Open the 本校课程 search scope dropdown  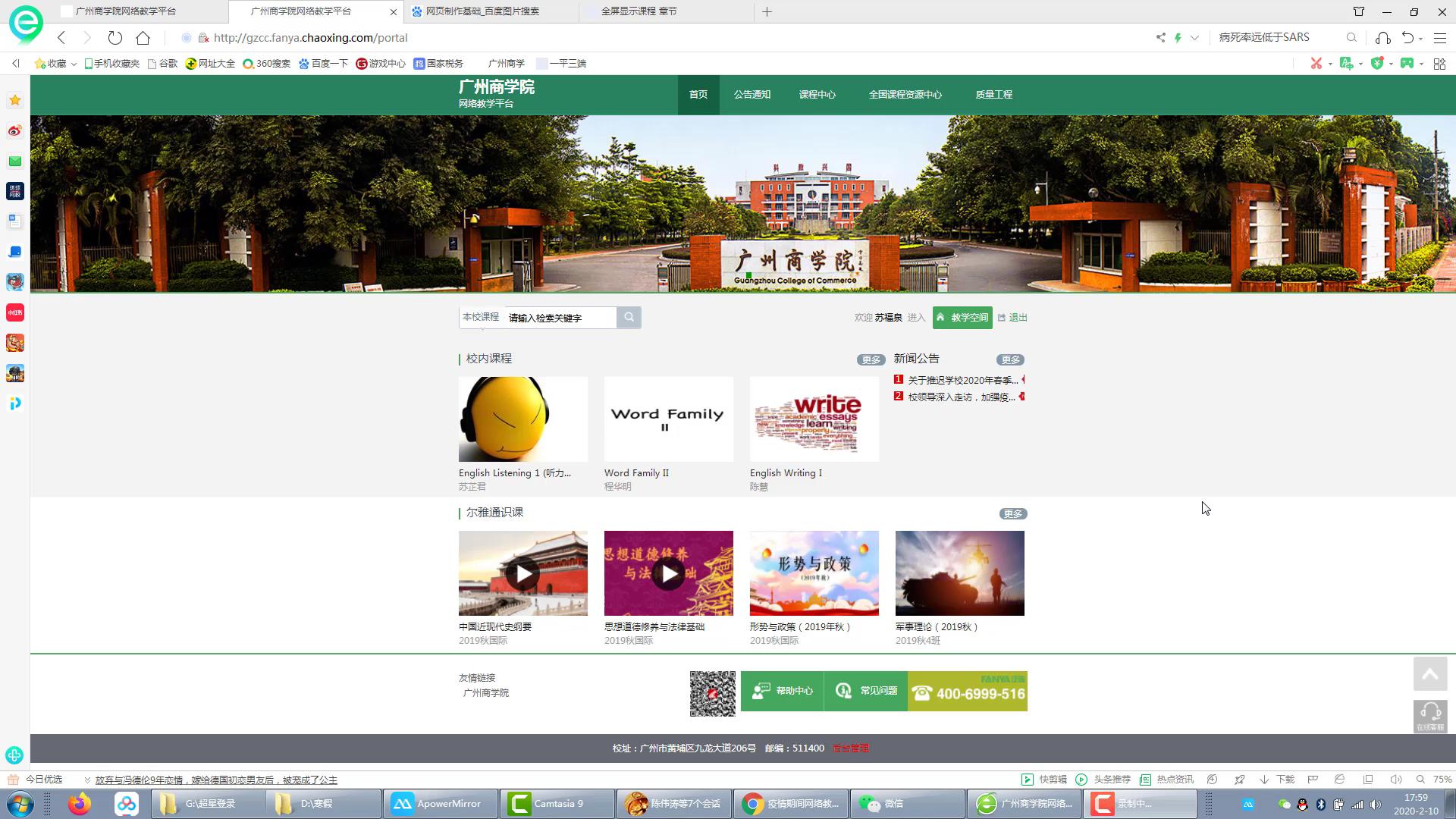[x=481, y=317]
